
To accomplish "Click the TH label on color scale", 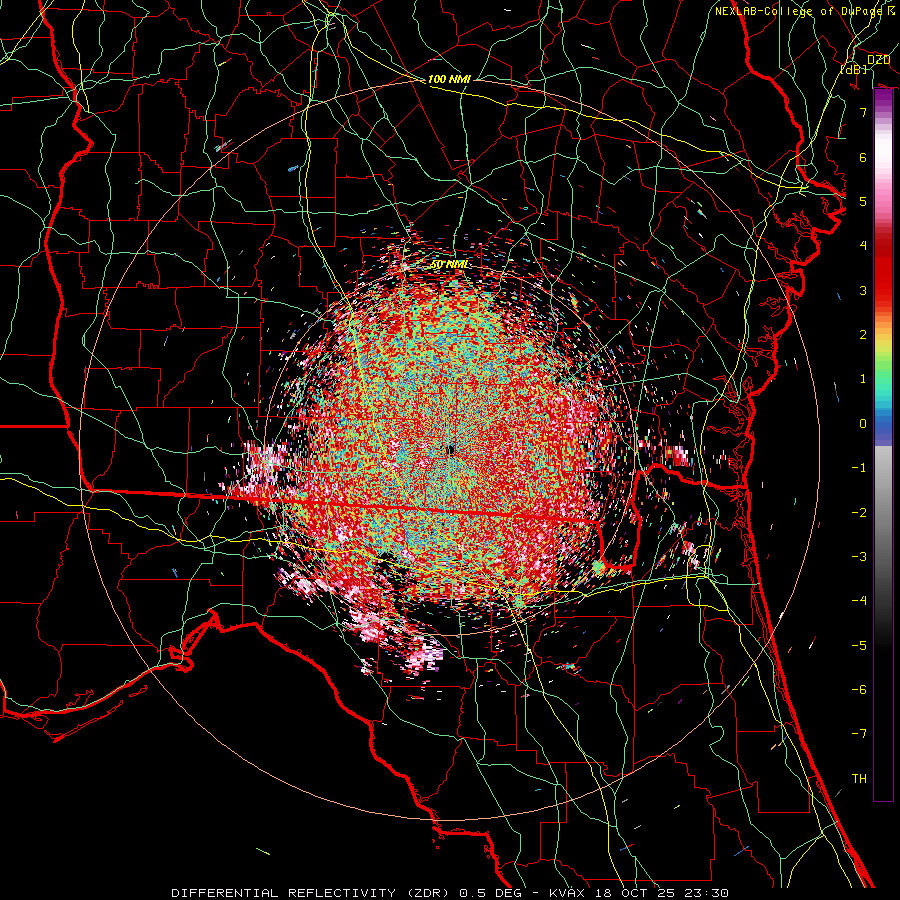I will tap(859, 779).
